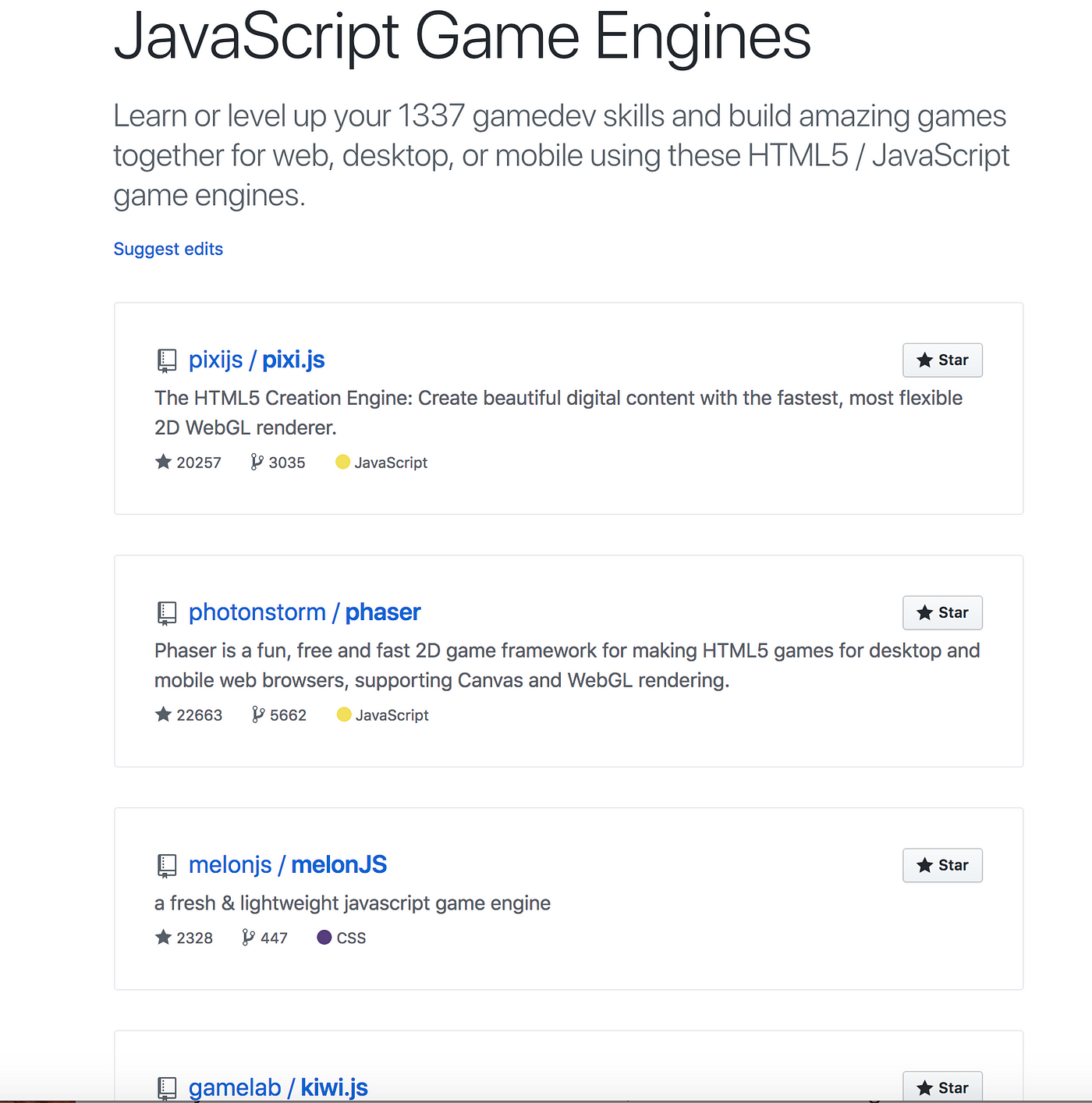The height and width of the screenshot is (1103, 1092).
Task: Click the repository icon beside photonstorm / phaser
Action: click(x=167, y=613)
